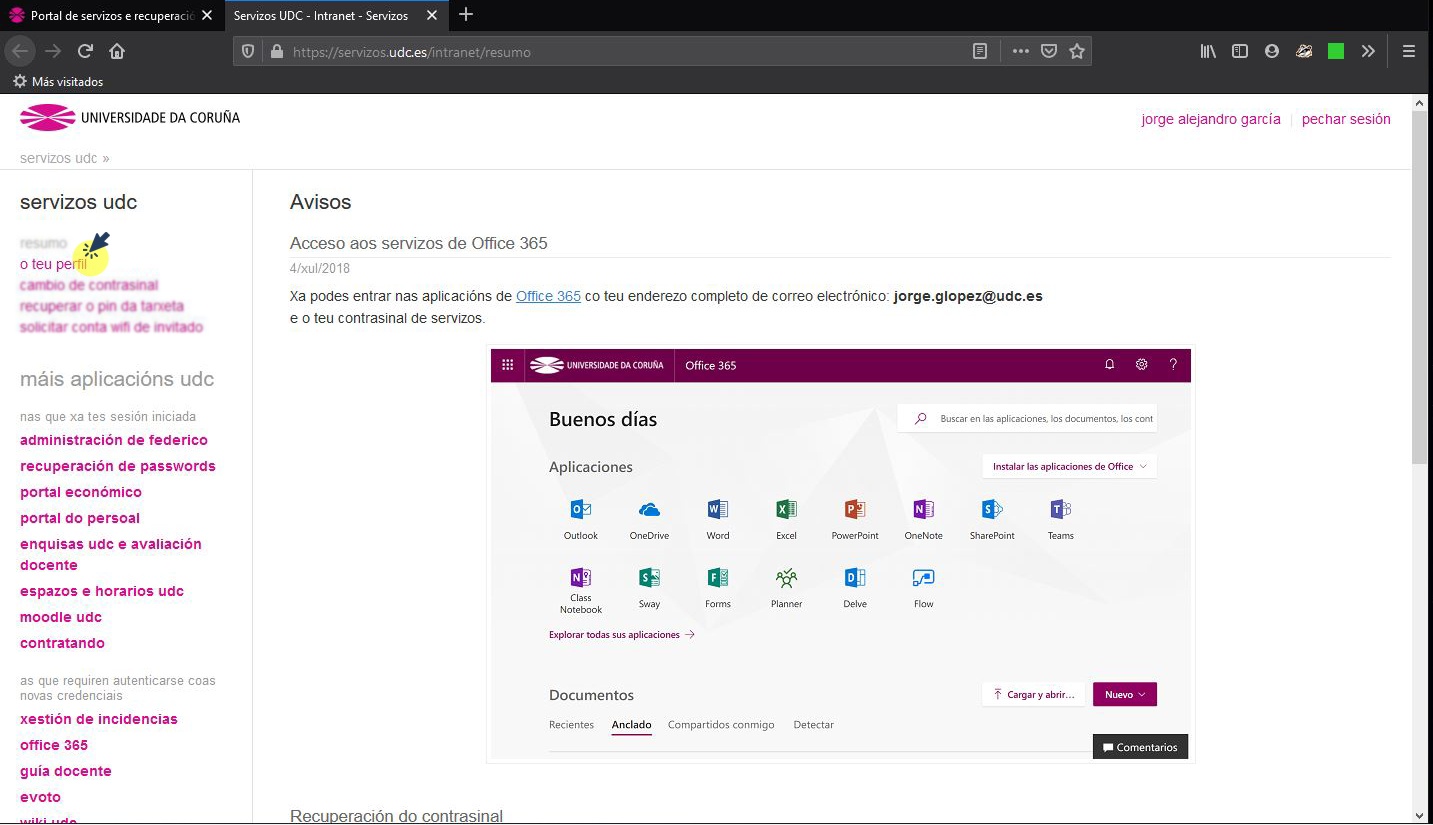Toggle Reader View icon in address bar
This screenshot has width=1433, height=825.
[980, 51]
